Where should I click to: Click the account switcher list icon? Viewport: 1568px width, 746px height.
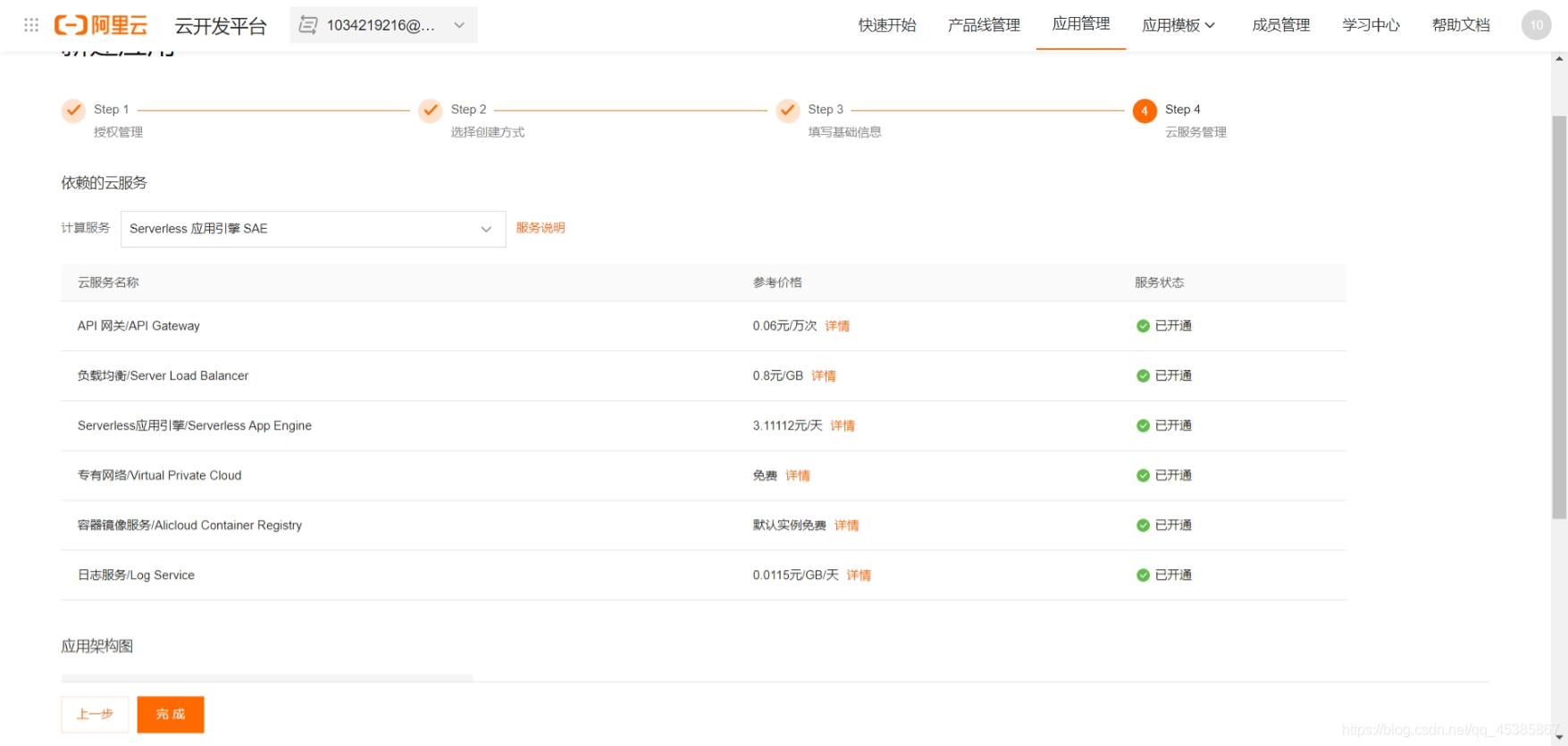pos(308,25)
